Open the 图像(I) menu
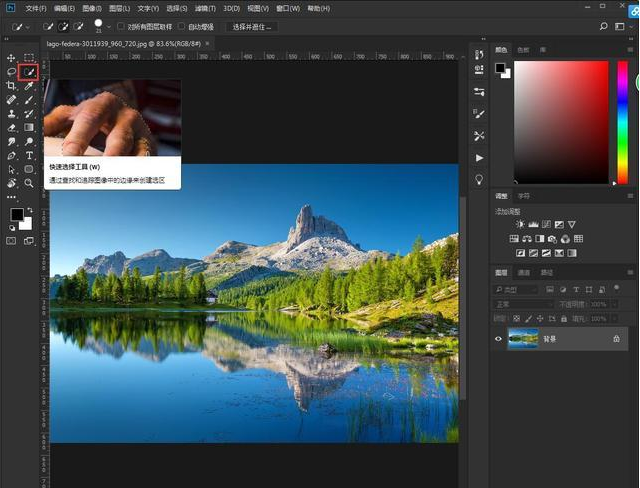The height and width of the screenshot is (488, 640). pos(92,8)
